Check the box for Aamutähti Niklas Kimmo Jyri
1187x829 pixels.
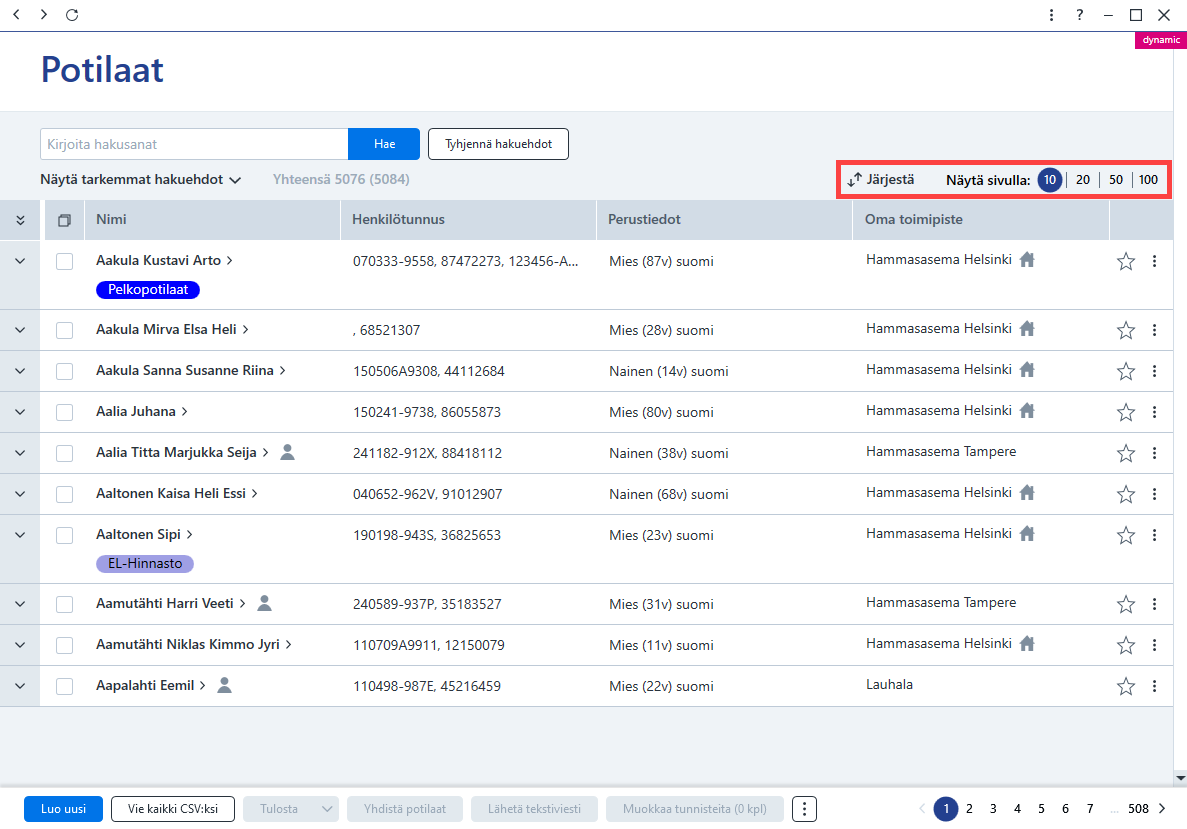pyautogui.click(x=64, y=645)
